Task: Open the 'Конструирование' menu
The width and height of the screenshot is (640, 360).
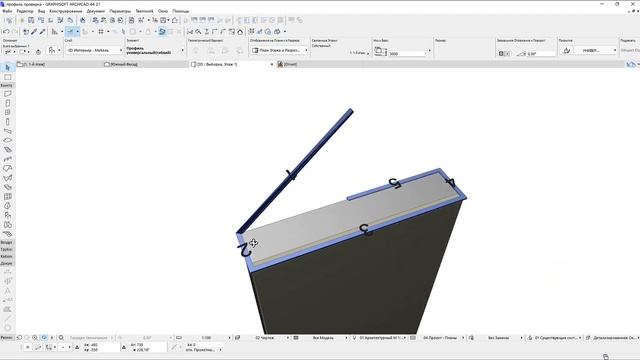Action: tap(66, 11)
